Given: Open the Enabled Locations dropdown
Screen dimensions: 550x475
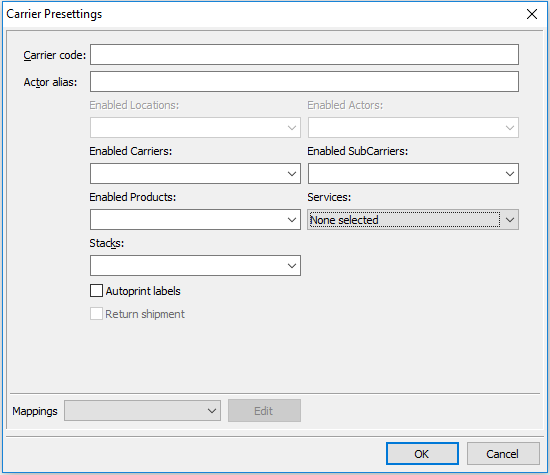Looking at the screenshot, I should 195,127.
